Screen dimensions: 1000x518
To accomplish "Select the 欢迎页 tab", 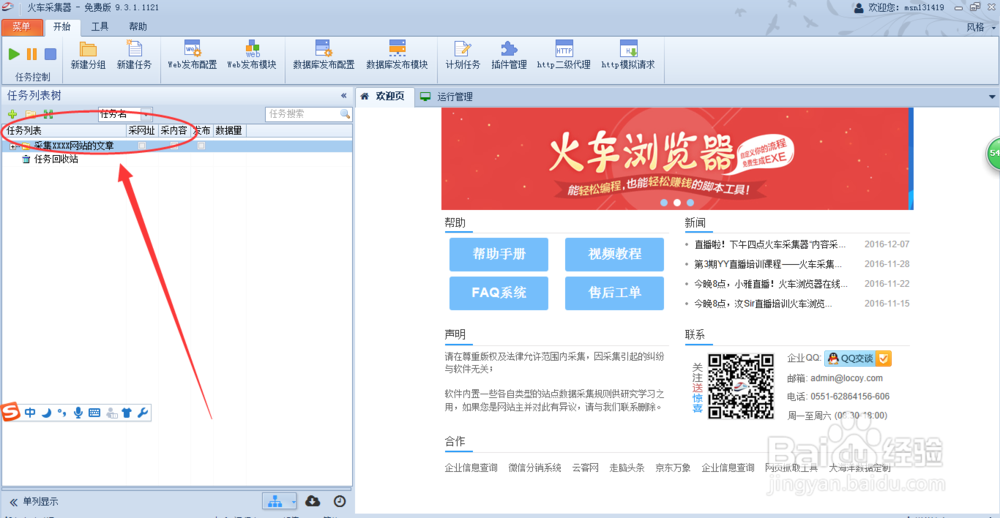I will 385,97.
